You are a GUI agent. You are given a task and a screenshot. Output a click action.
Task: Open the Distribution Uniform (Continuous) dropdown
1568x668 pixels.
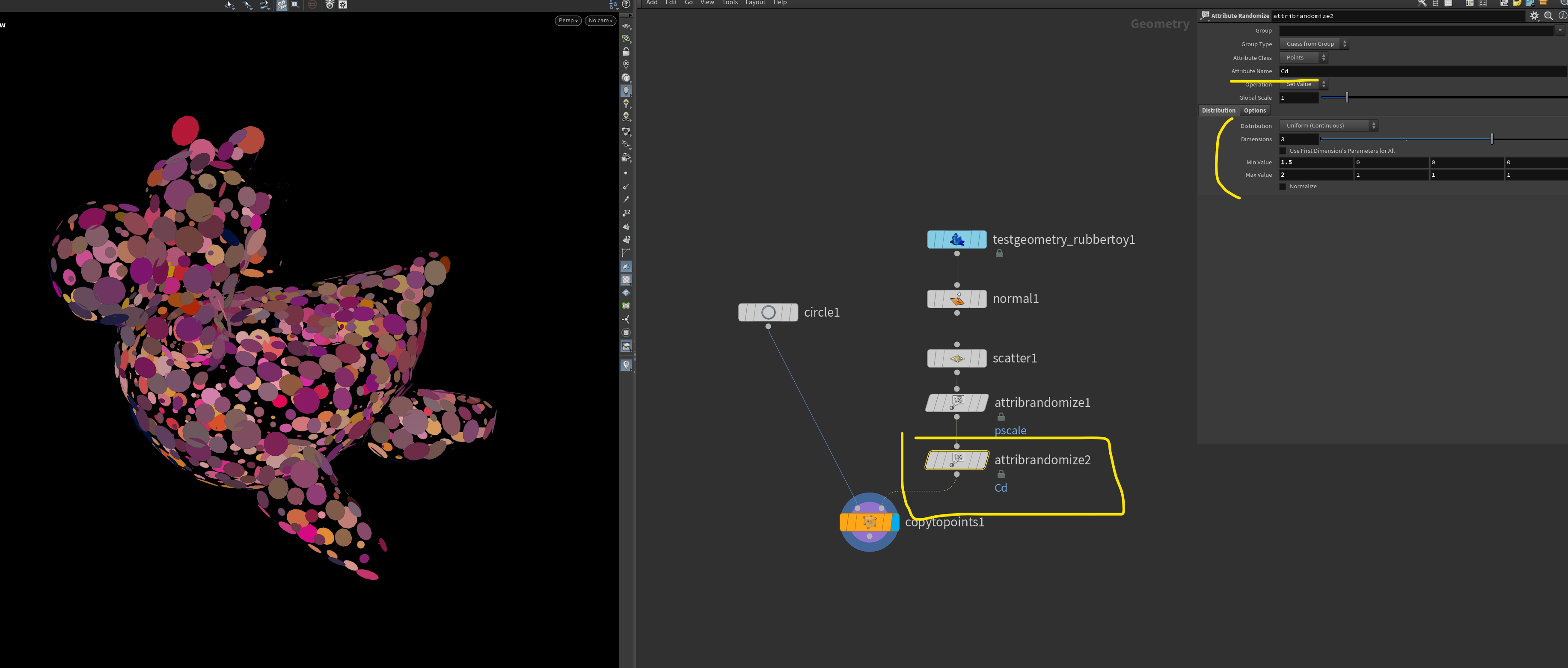click(x=1328, y=125)
